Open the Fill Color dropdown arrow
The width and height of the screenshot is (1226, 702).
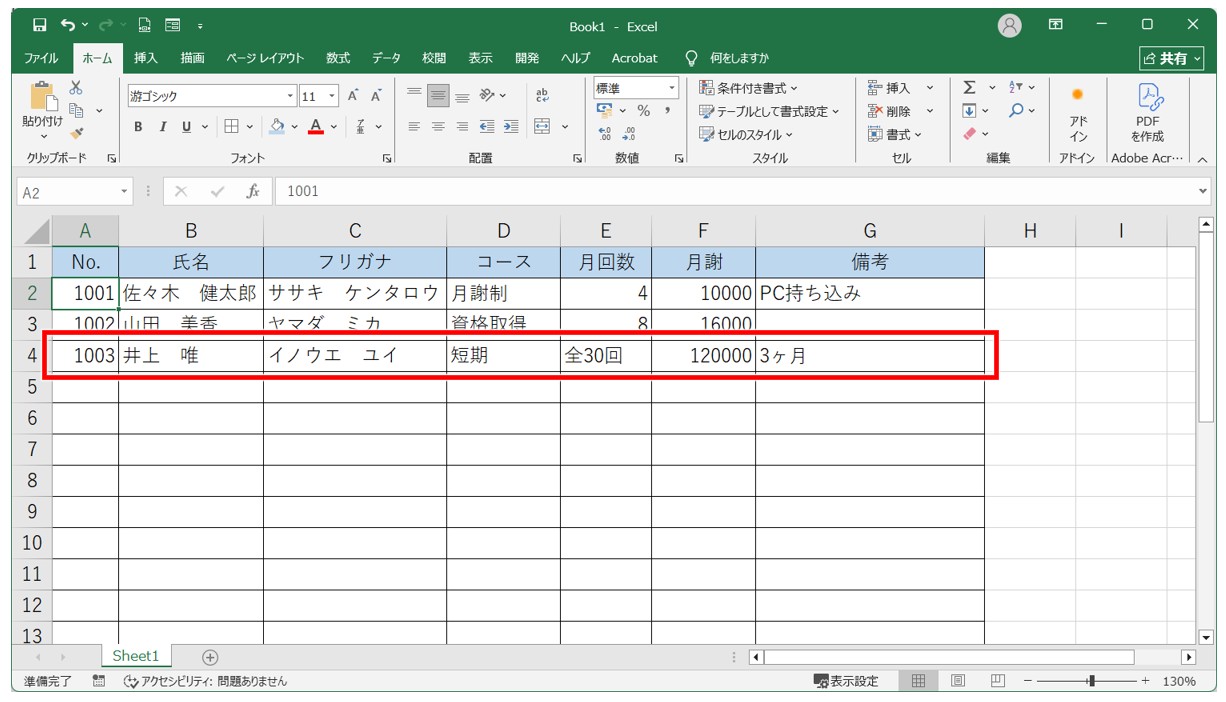294,127
